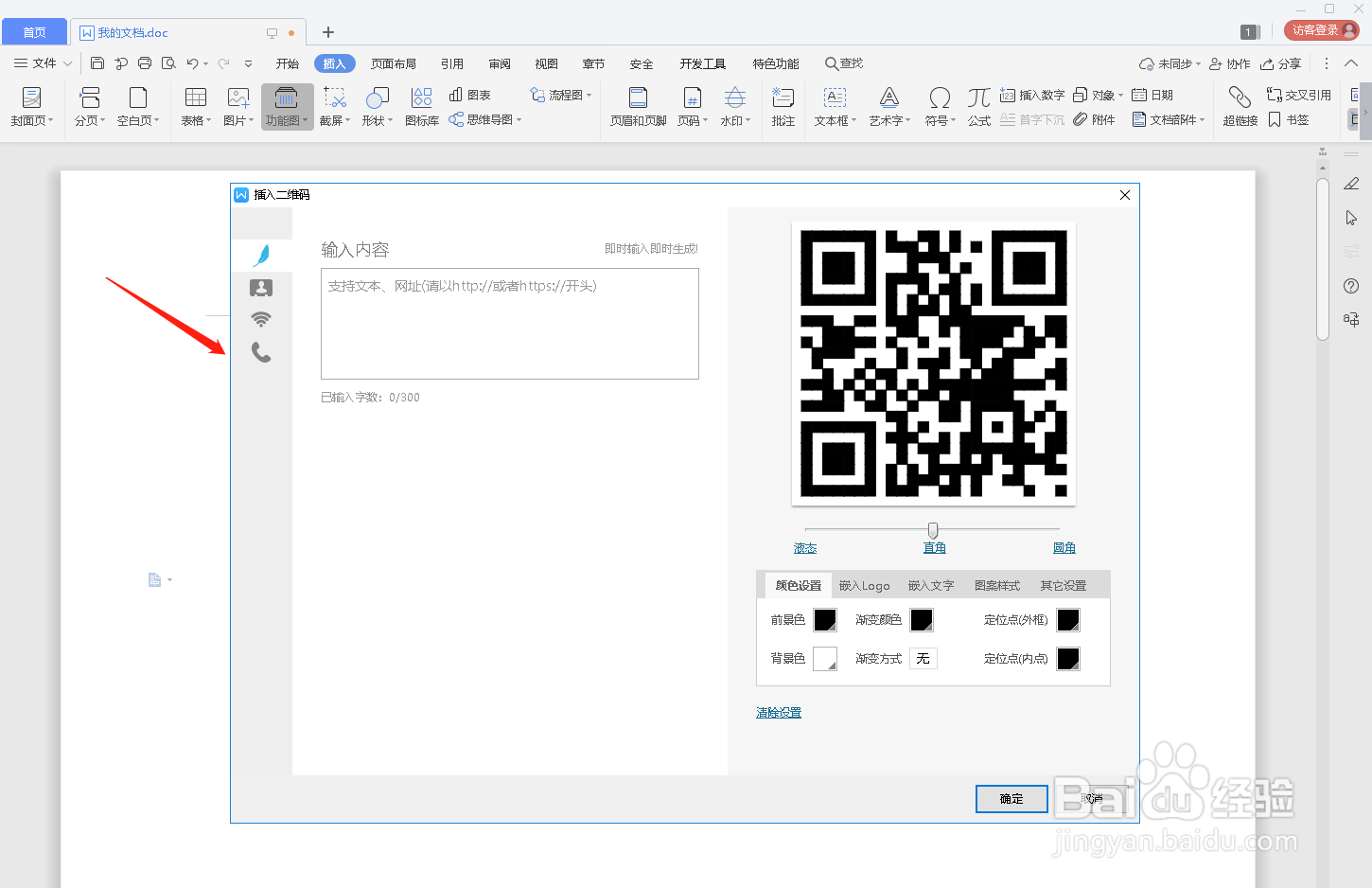Screen dimensions: 1372x888
Task: Click the save icon in quick toolbar
Action: 97,63
